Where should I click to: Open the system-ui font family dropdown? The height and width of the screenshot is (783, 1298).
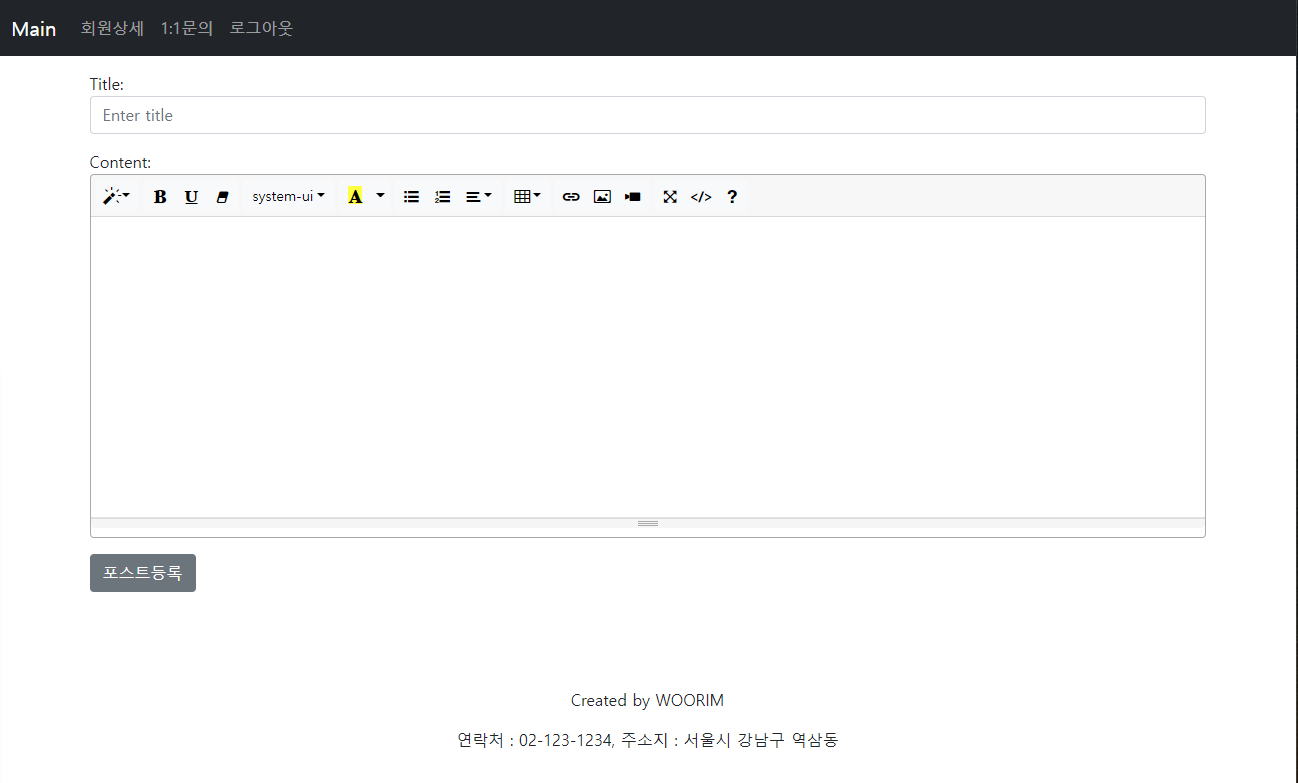click(288, 196)
